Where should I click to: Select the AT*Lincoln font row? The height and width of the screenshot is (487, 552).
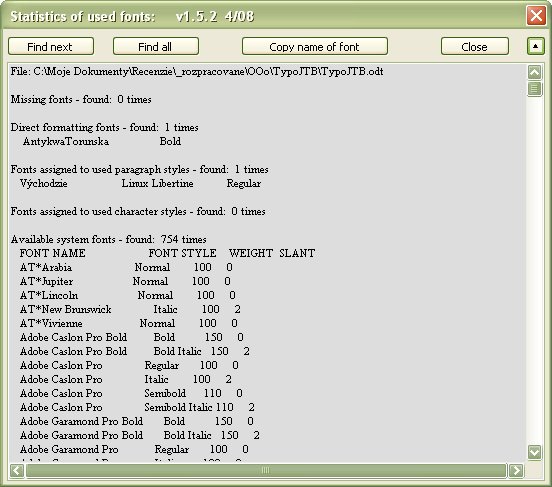(128, 295)
